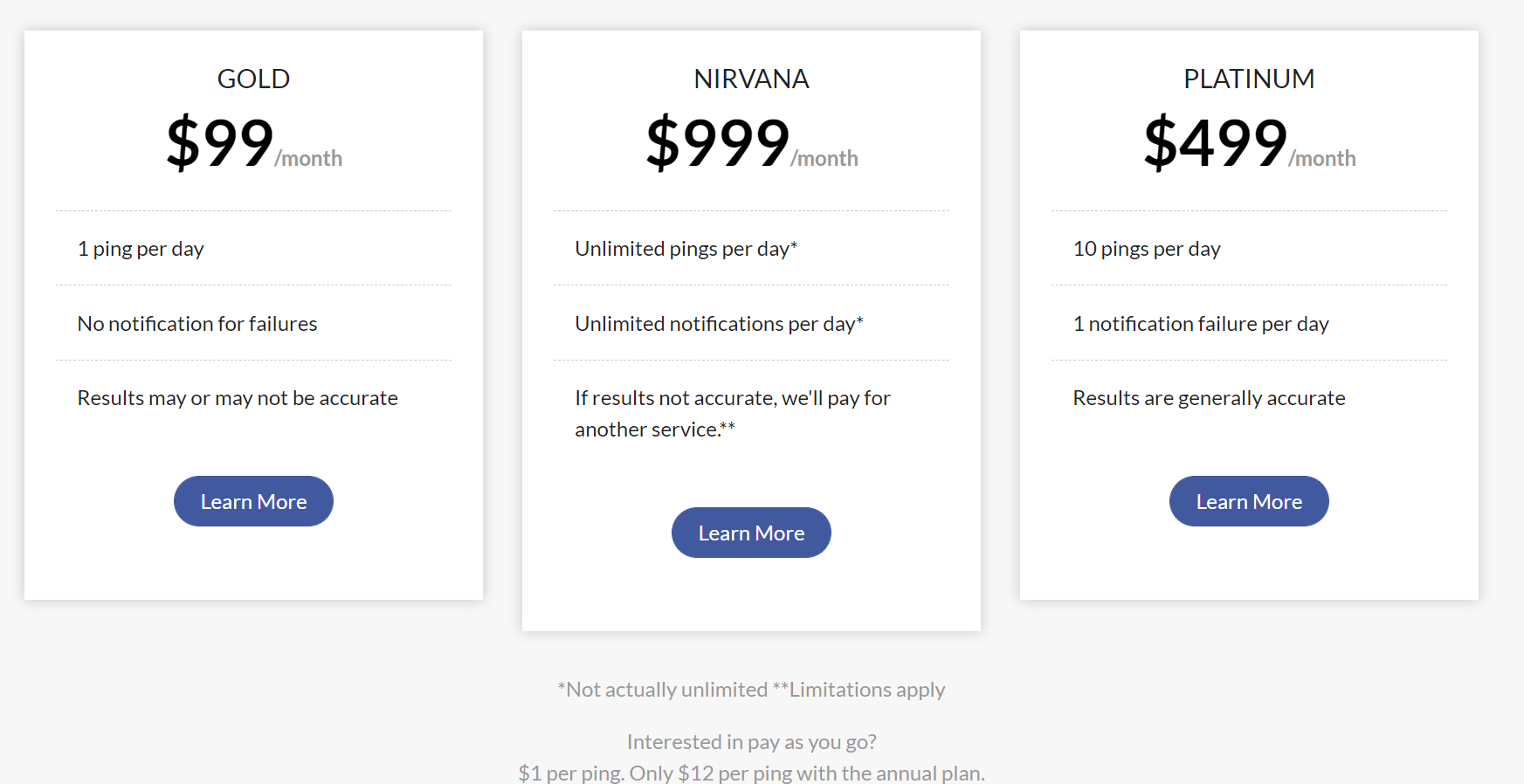Click "Interested in pay as you go?" text
The height and width of the screenshot is (784, 1524).
751,742
